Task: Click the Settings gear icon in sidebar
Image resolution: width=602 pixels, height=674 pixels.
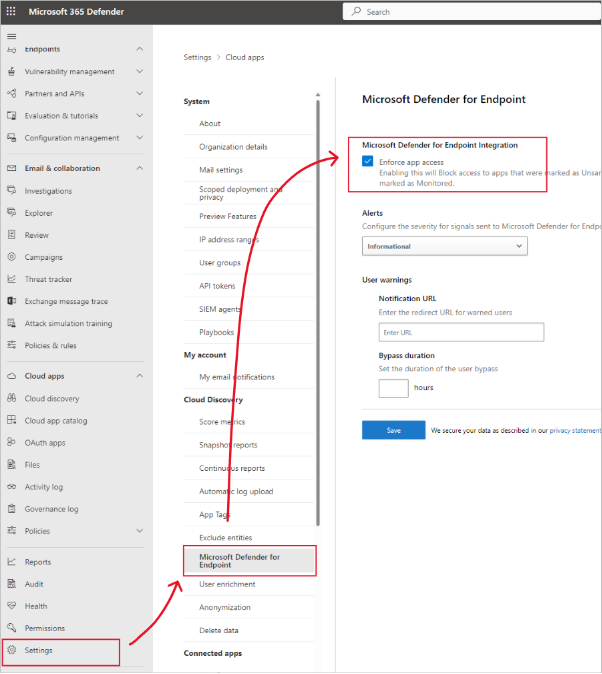Action: (x=12, y=650)
